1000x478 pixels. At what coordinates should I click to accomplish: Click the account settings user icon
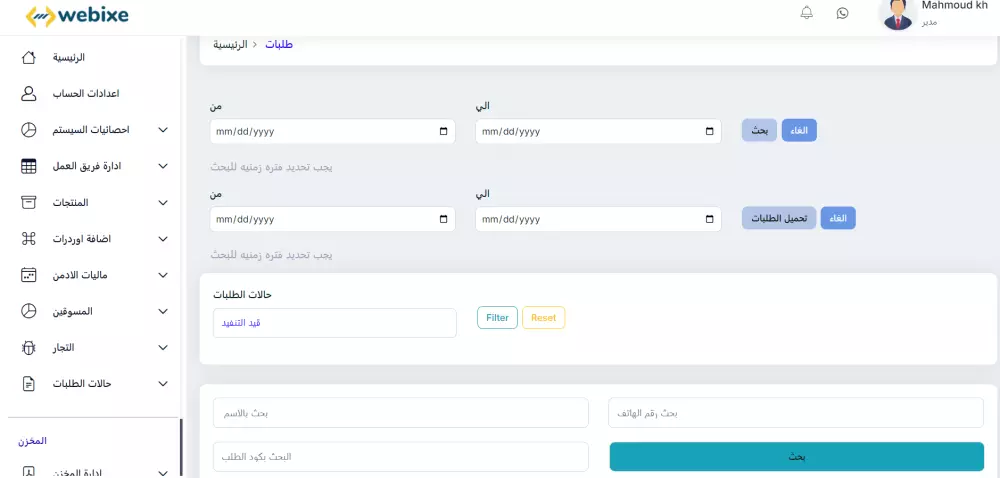click(x=29, y=93)
